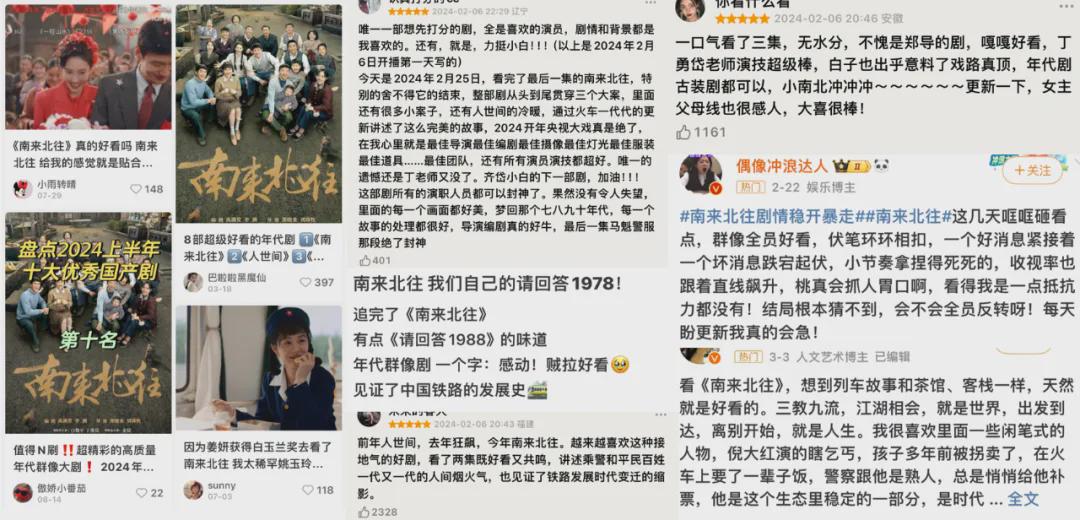The width and height of the screenshot is (1080, 520).
Task: Tap the heart icon showing 397 likes
Action: 306,282
